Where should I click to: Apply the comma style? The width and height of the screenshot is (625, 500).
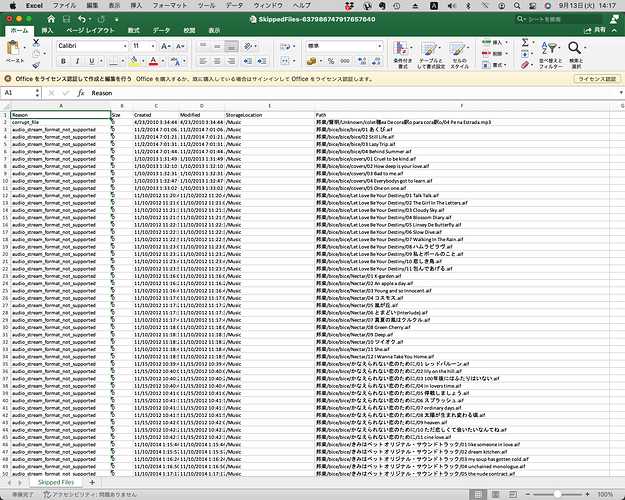(x=345, y=61)
